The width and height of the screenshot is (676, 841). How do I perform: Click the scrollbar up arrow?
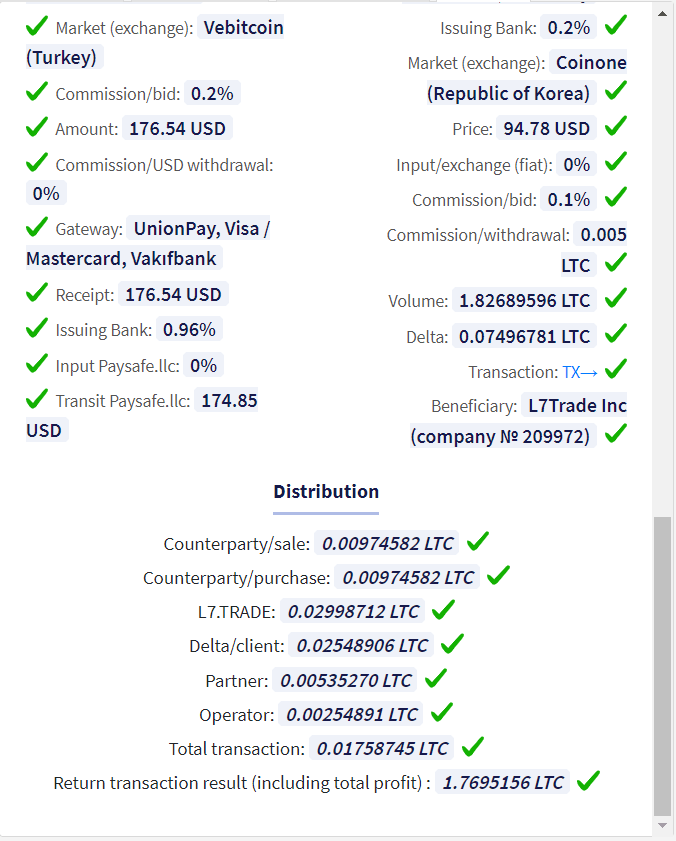[x=663, y=13]
